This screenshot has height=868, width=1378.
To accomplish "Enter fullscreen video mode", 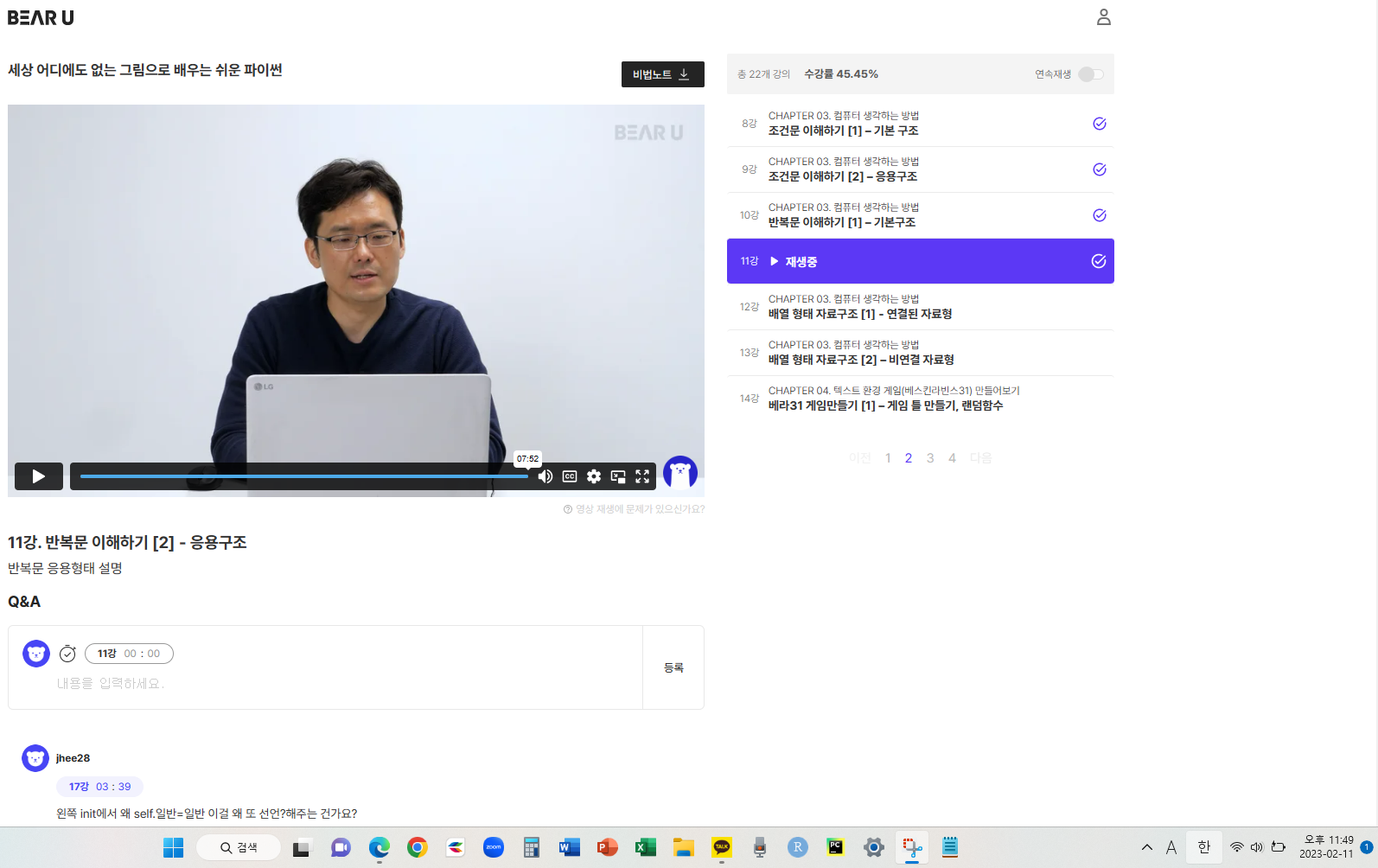I will tap(642, 476).
